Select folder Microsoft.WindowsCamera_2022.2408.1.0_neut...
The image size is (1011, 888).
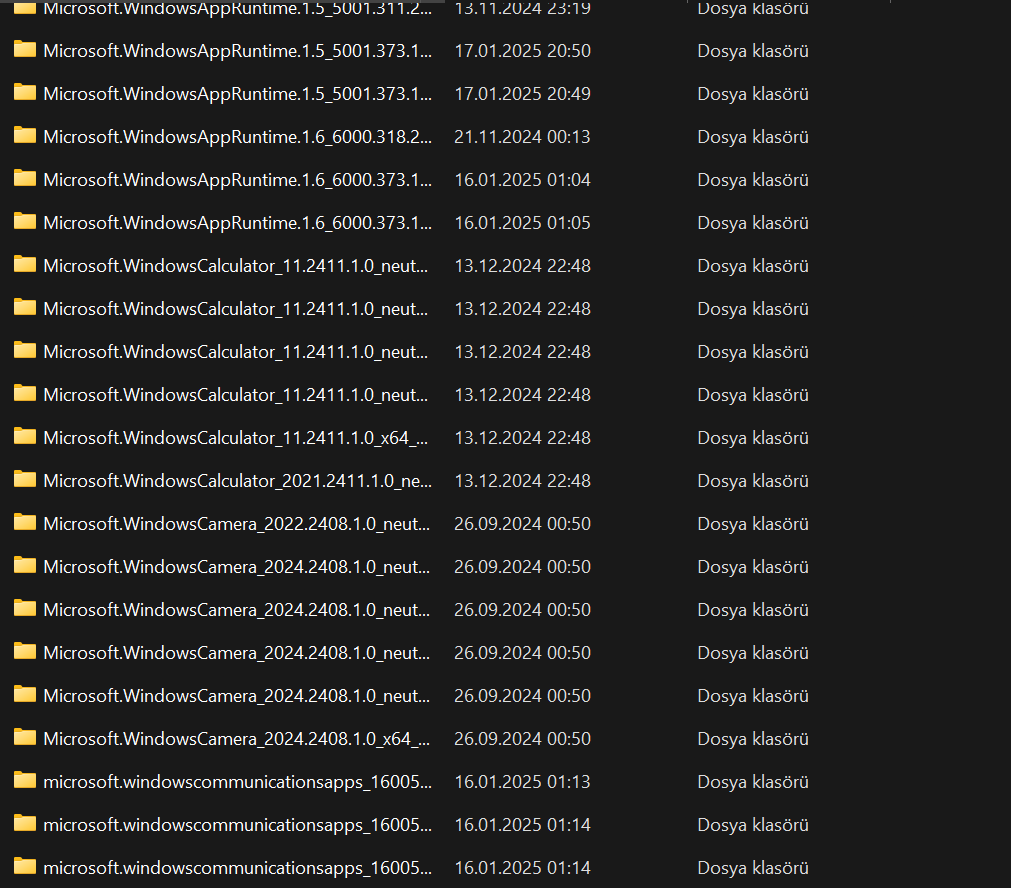click(237, 524)
